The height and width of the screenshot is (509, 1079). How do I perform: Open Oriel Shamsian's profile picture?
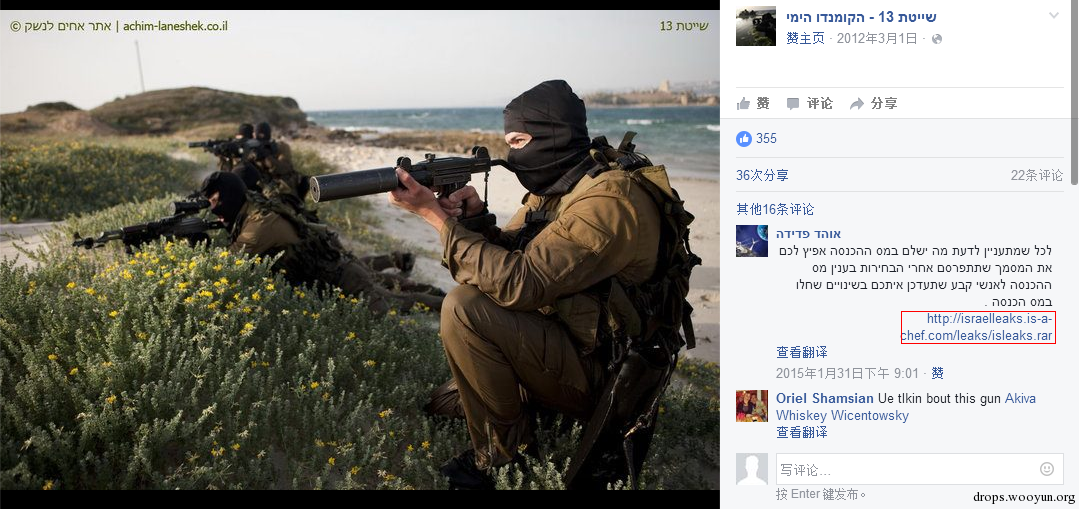tap(751, 406)
